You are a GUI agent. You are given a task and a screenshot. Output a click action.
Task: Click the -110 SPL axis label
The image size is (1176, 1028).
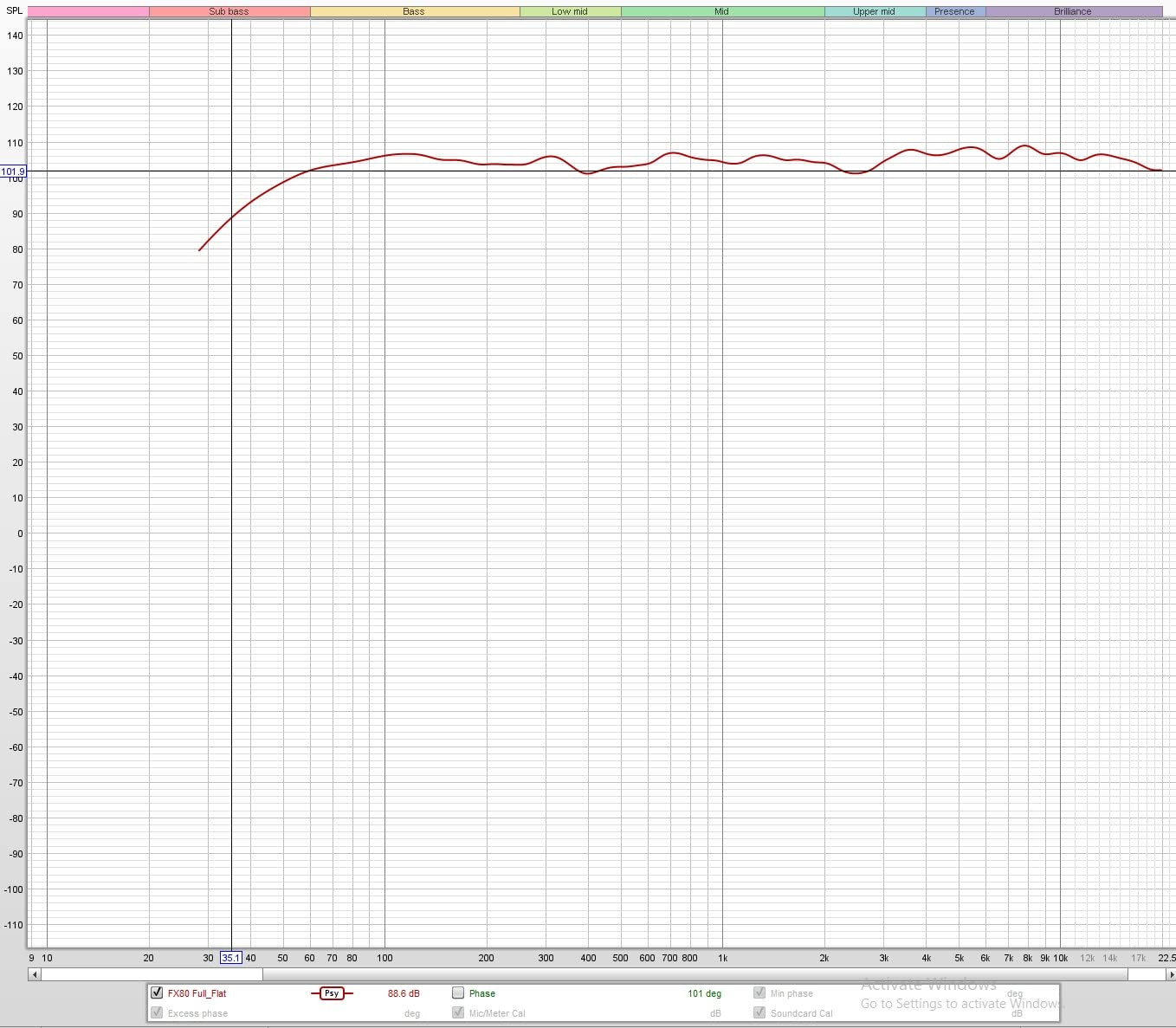13,925
